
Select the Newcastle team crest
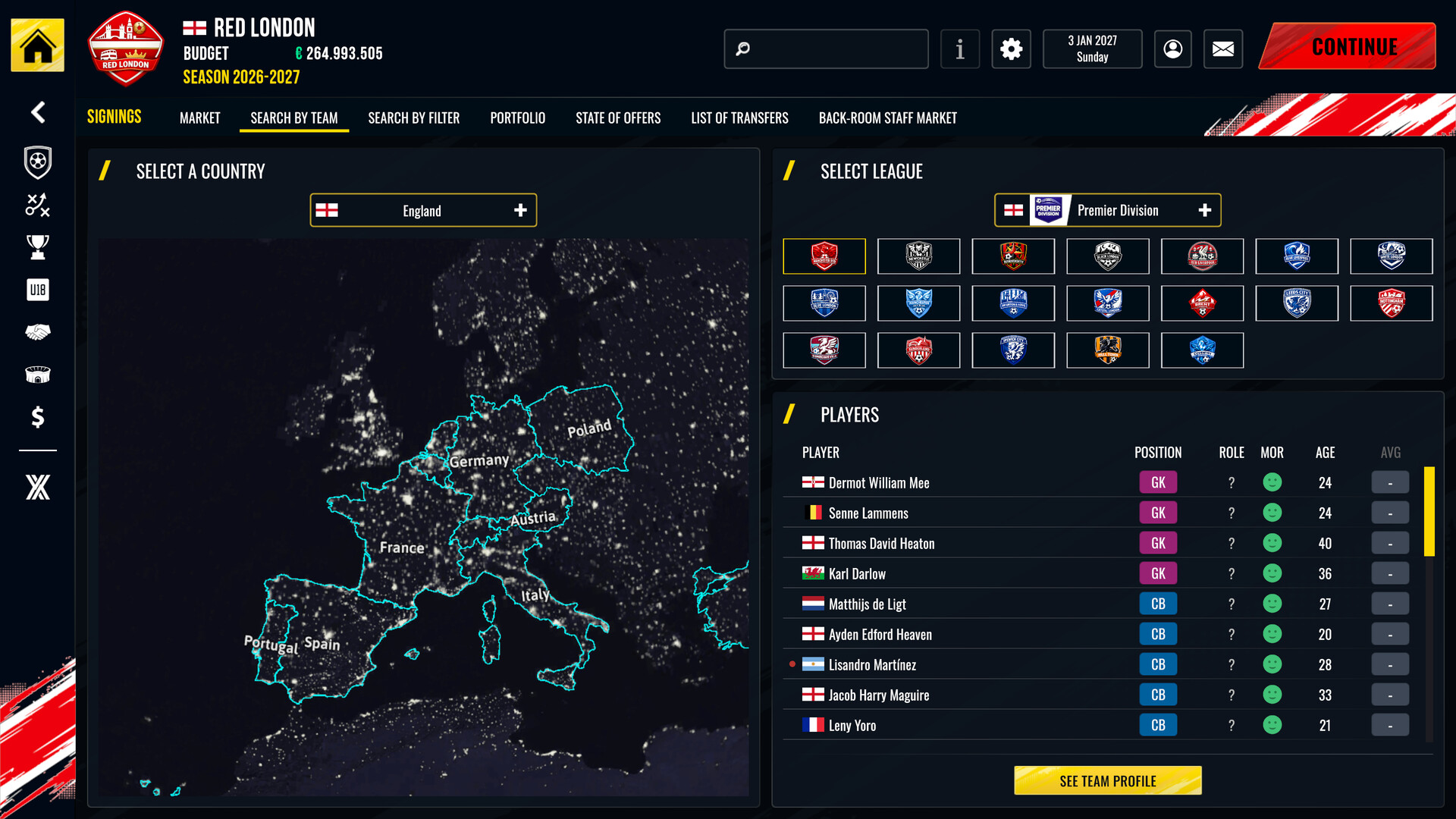[918, 256]
